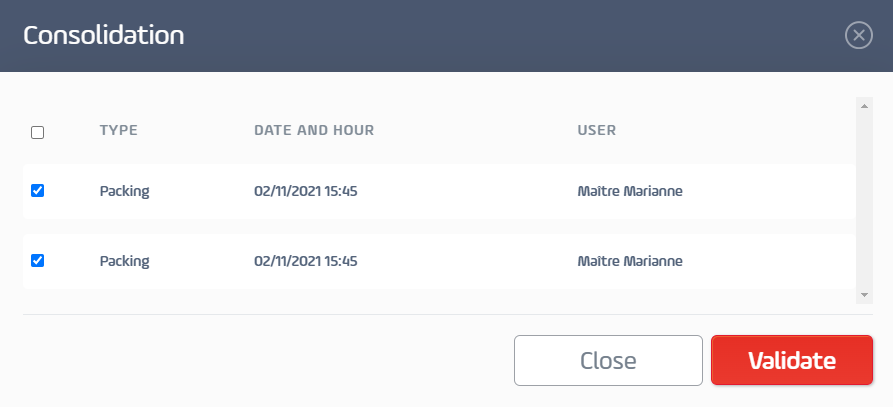893x407 pixels.
Task: Click the scrollbar down arrow
Action: (x=864, y=295)
